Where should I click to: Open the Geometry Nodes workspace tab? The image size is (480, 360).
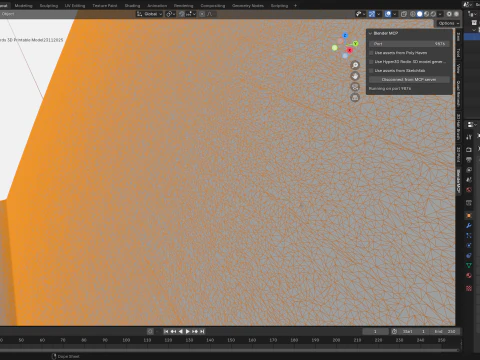248,6
